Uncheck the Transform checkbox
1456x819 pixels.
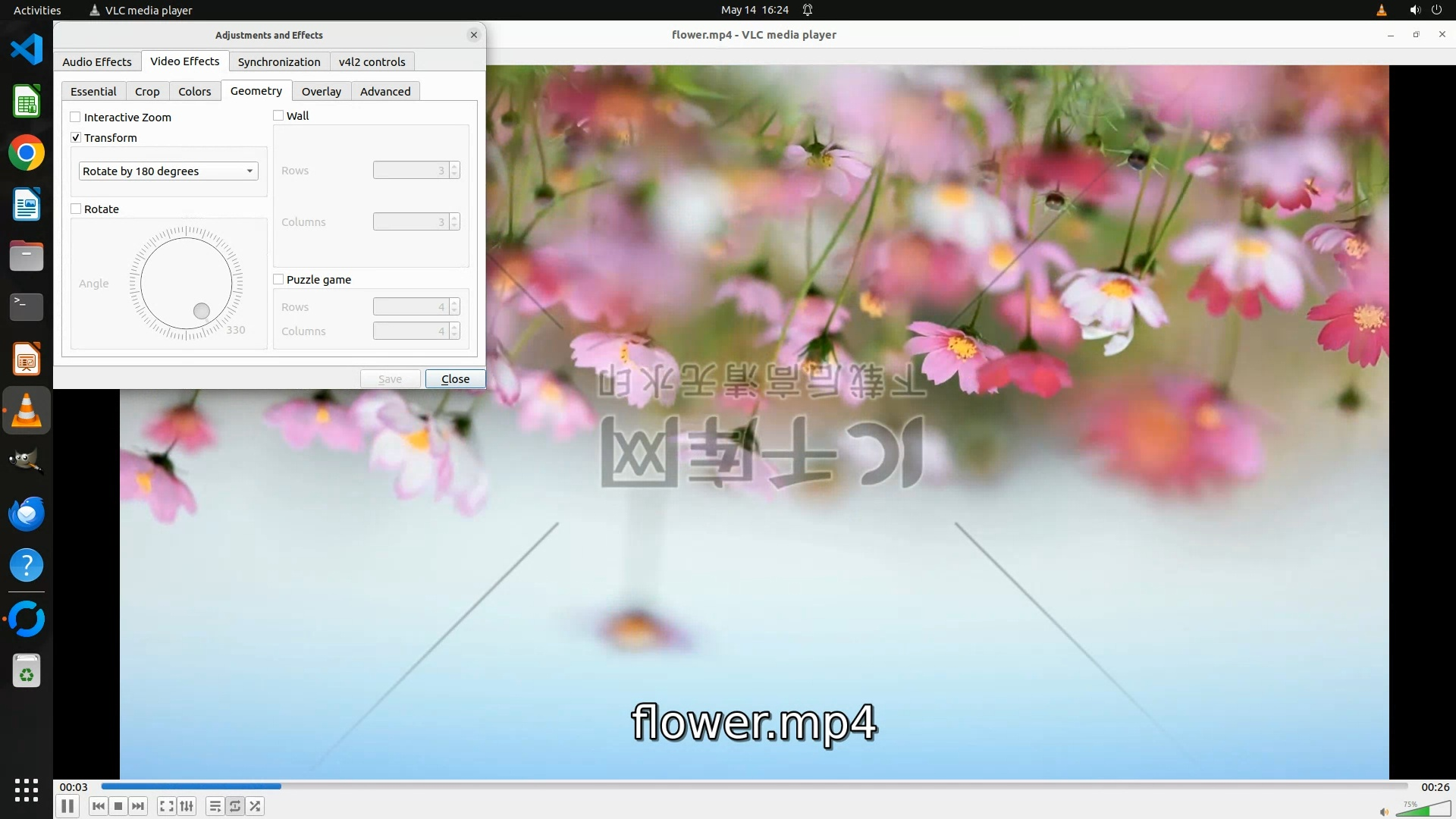(76, 137)
